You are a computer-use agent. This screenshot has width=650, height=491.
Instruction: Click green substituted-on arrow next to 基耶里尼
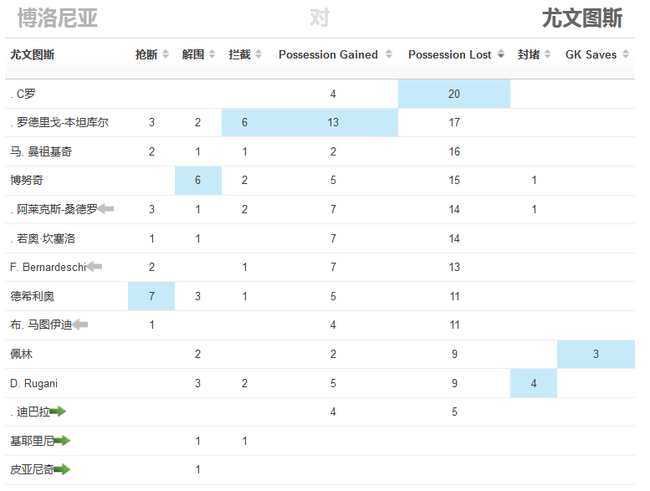(x=62, y=440)
